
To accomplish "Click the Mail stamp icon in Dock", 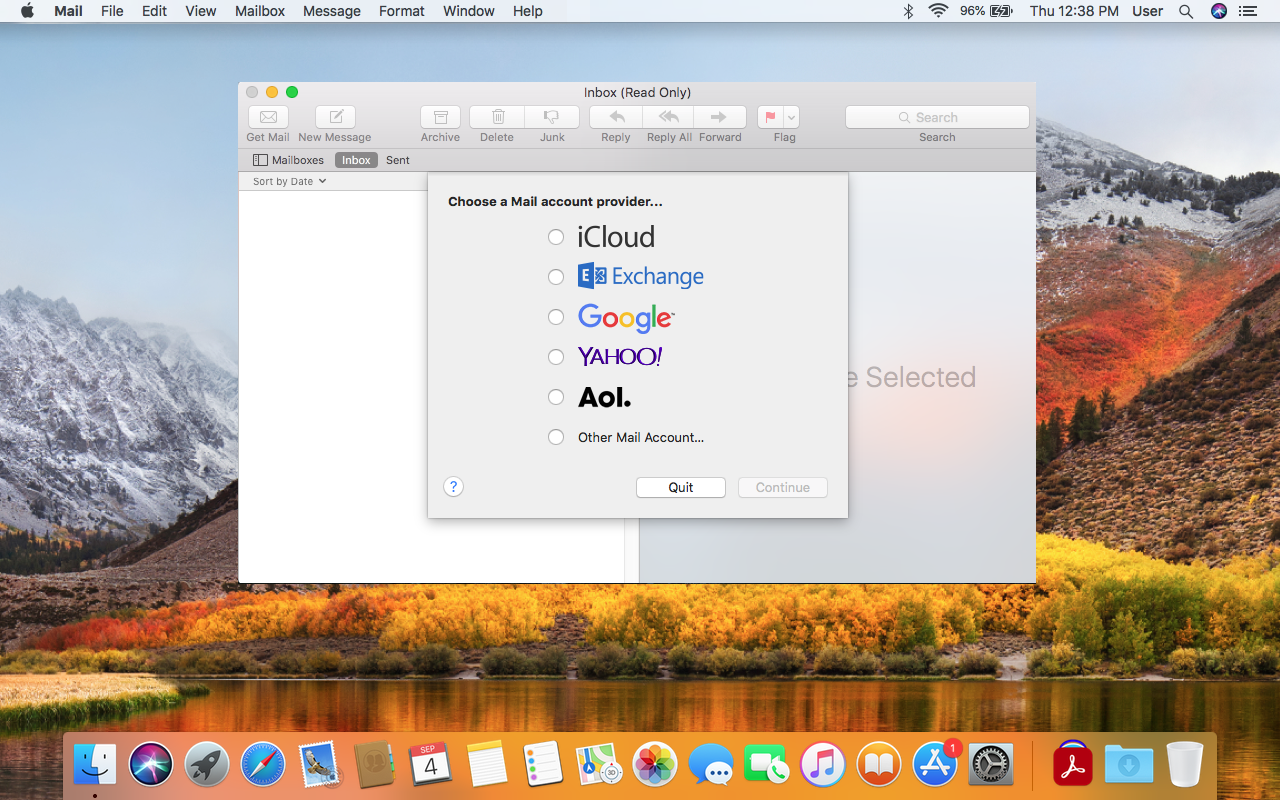I will [319, 765].
